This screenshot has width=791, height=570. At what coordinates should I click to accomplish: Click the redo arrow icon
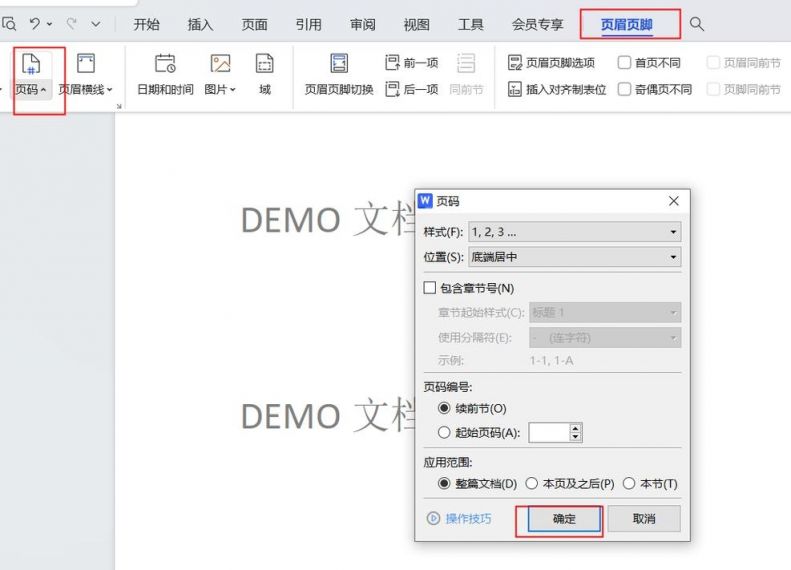[x=72, y=23]
